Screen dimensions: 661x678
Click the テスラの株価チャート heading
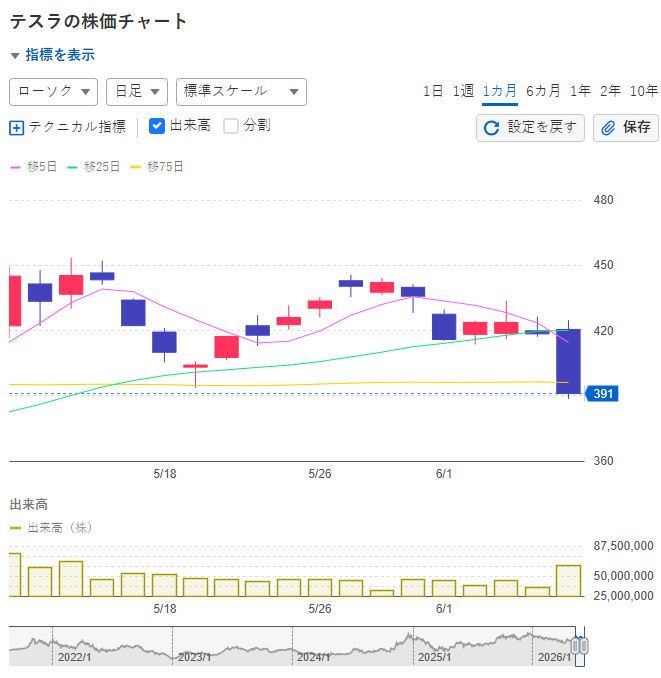(x=98, y=22)
